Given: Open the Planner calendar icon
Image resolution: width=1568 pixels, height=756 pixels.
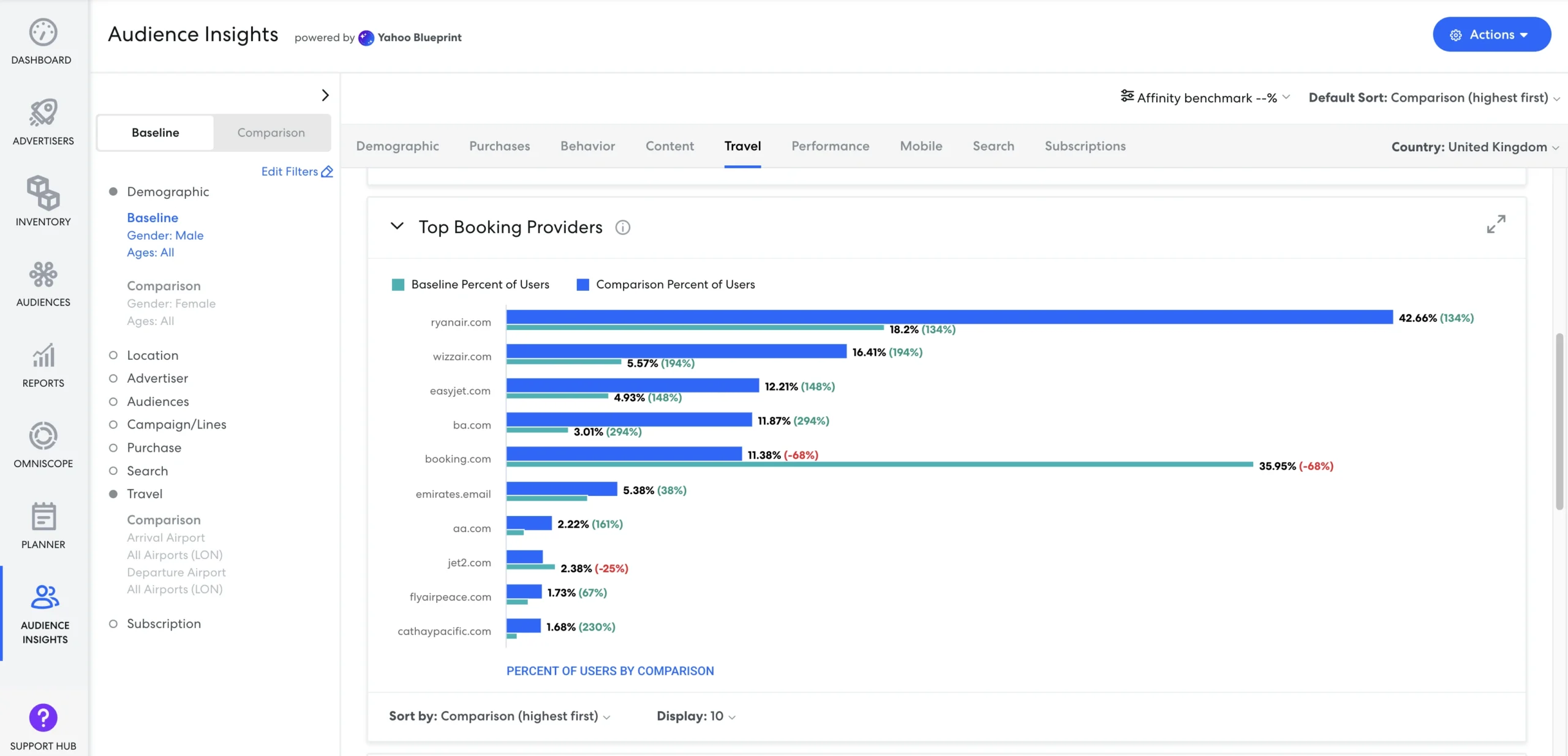Looking at the screenshot, I should tap(43, 517).
